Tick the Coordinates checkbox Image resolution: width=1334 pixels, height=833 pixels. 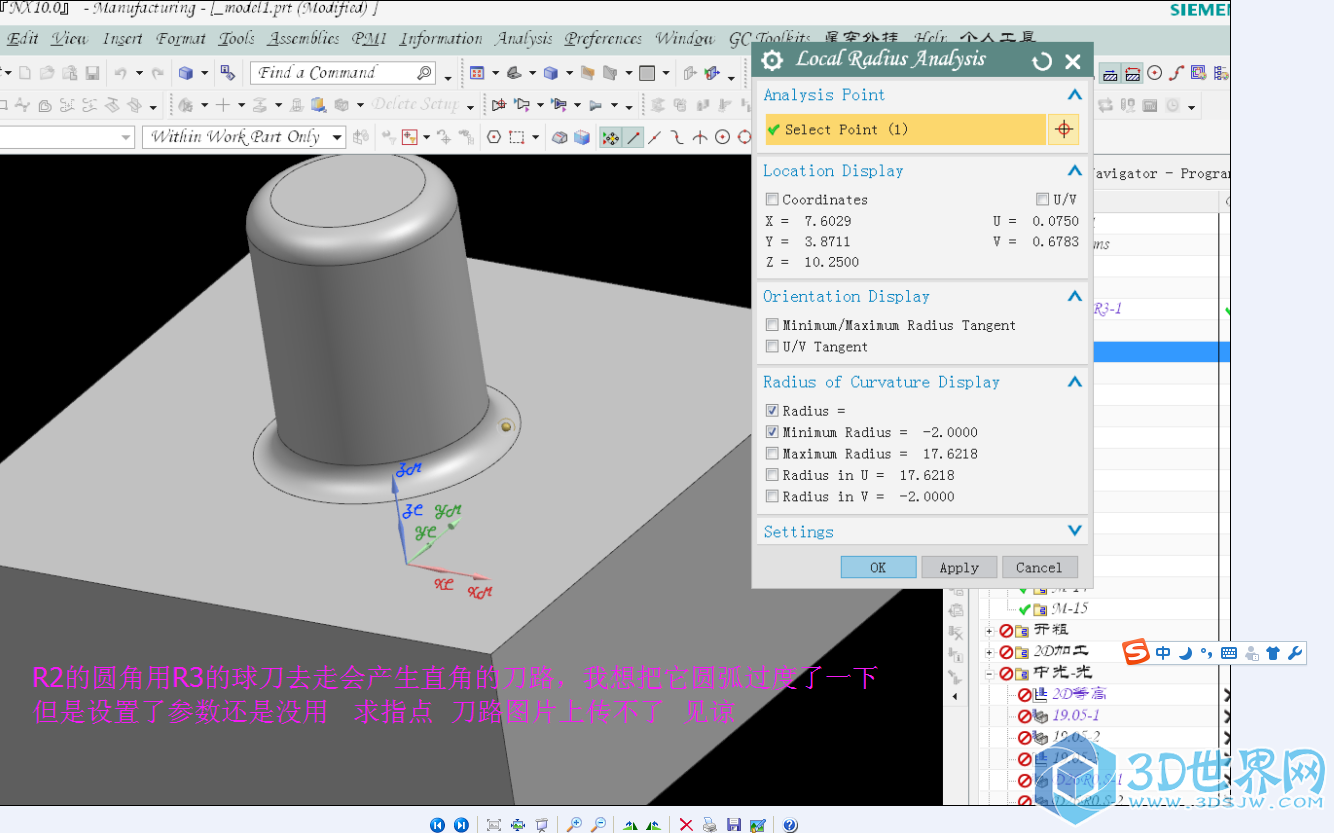(771, 199)
